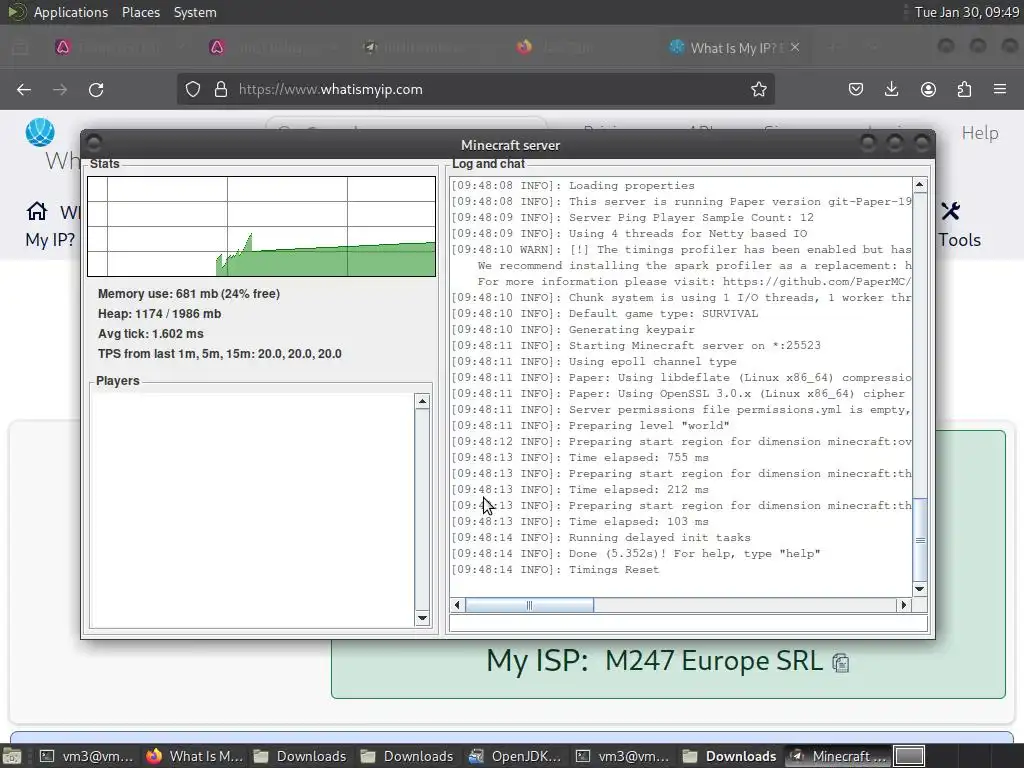Viewport: 1024px width, 768px height.
Task: Go back in the Firefox window
Action: (24, 89)
